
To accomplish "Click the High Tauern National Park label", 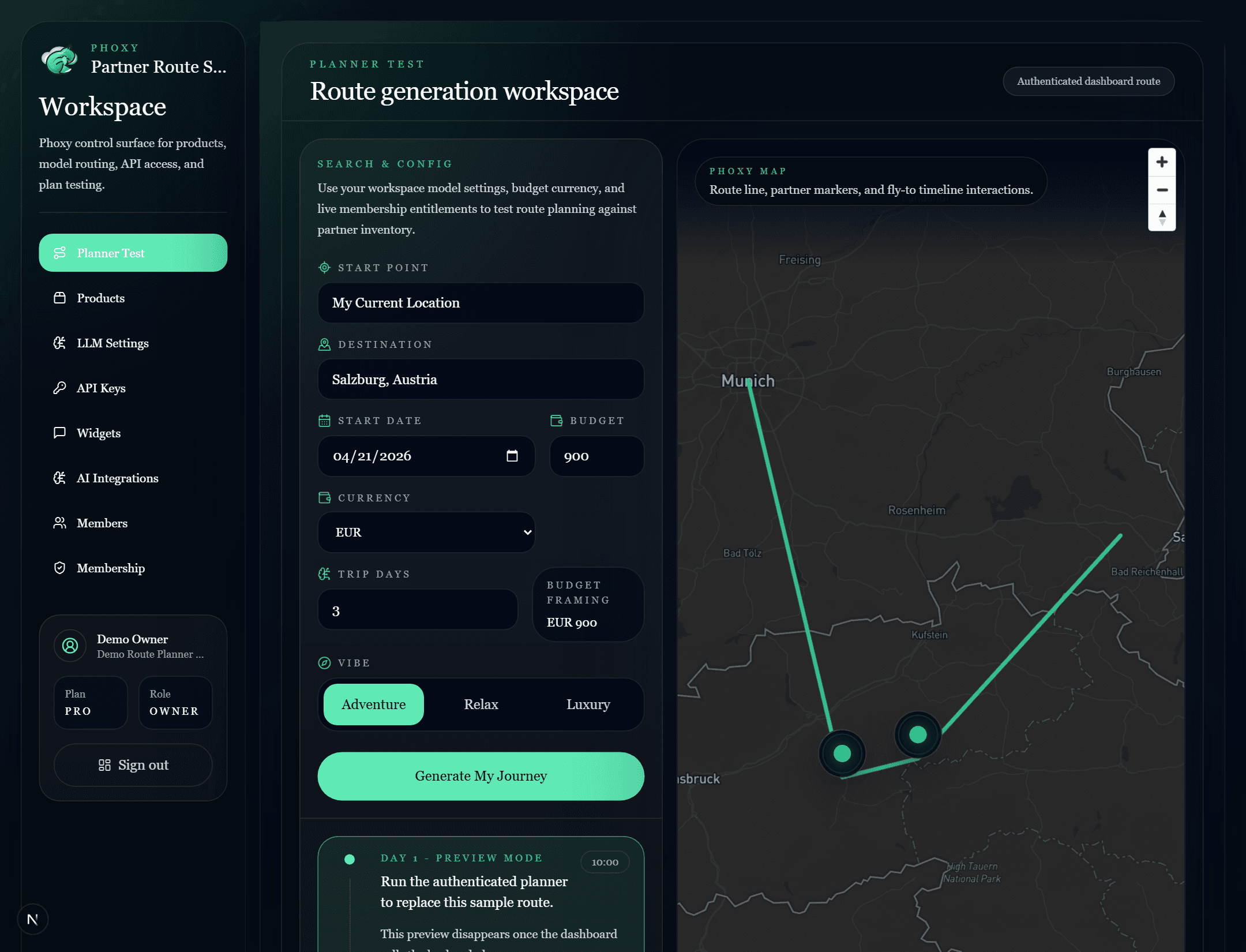I will pos(972,872).
